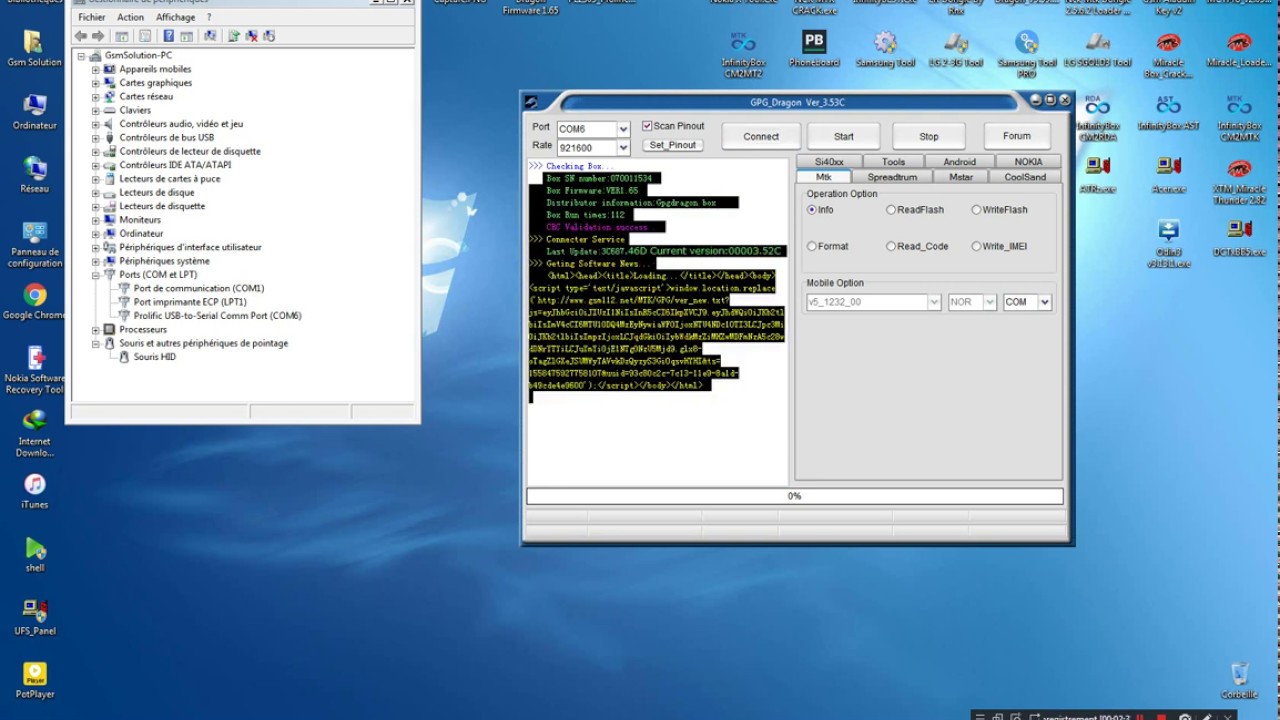Screen dimensions: 1280x720
Task: Open the Ordinateur desktop icon
Action: point(34,112)
